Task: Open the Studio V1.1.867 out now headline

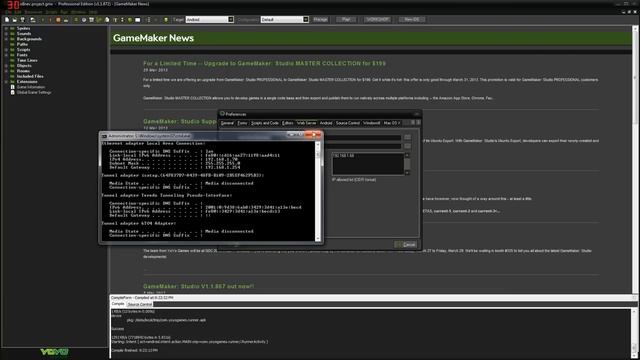Action: tap(198, 287)
